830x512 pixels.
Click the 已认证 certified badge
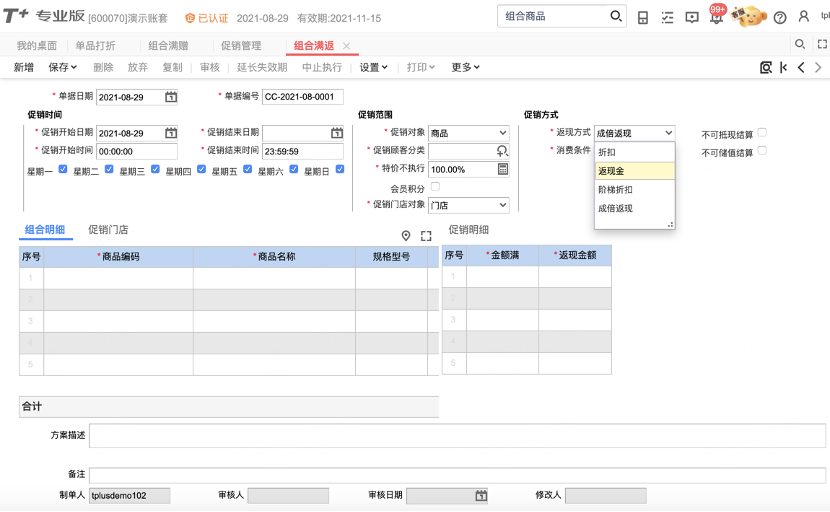click(206, 18)
